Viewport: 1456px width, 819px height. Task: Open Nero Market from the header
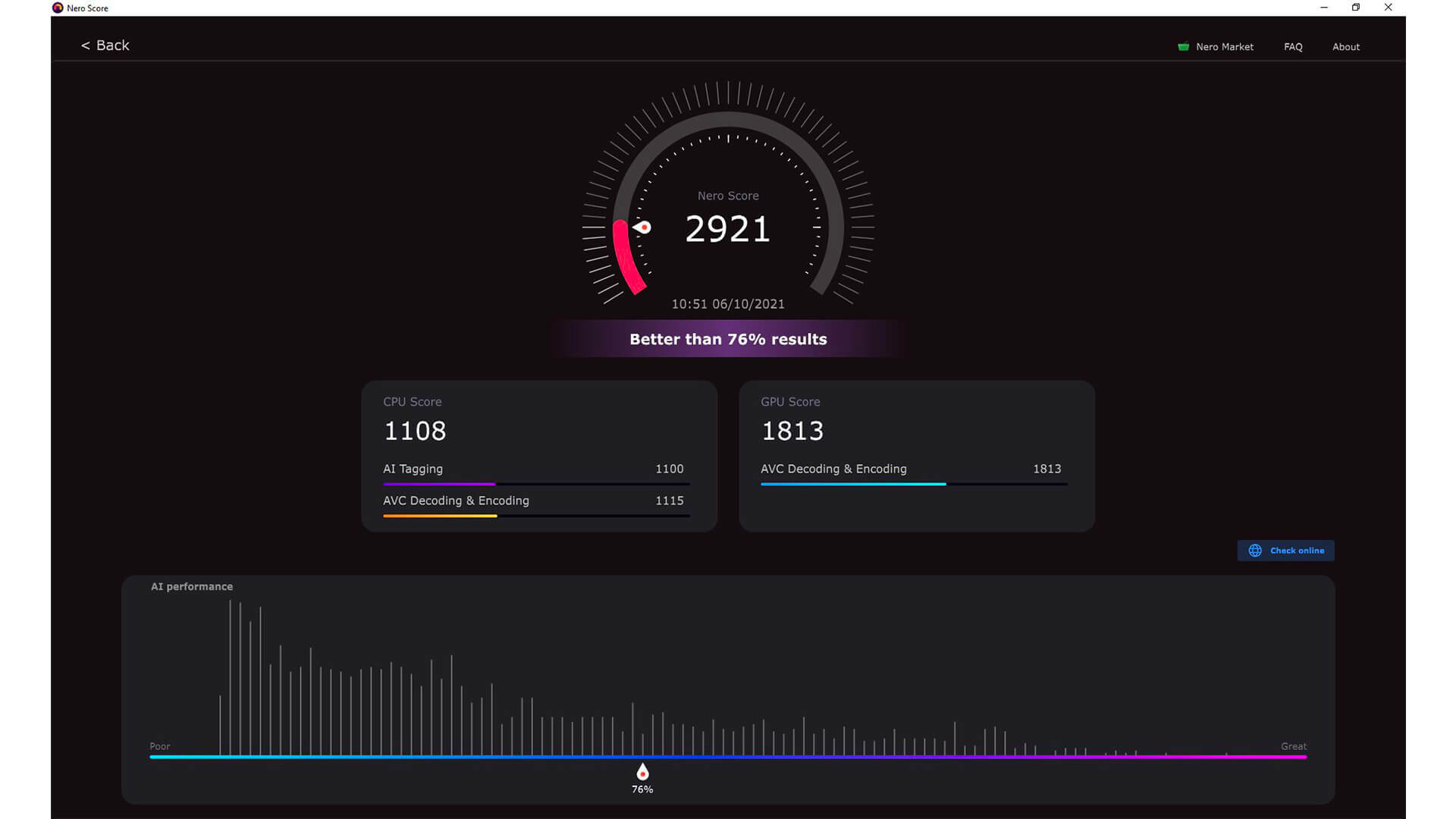pyautogui.click(x=1224, y=47)
